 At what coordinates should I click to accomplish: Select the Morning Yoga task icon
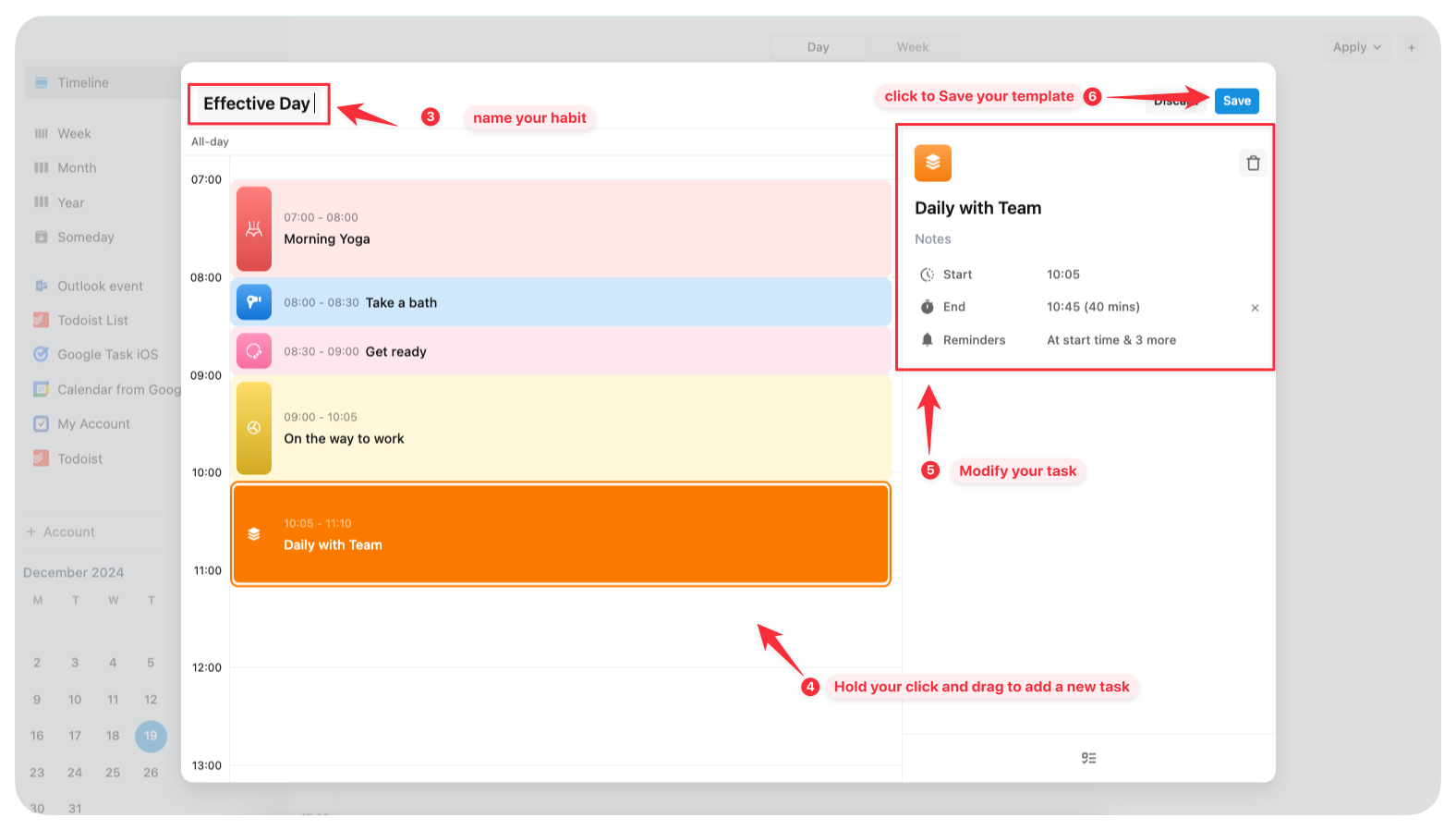point(254,229)
